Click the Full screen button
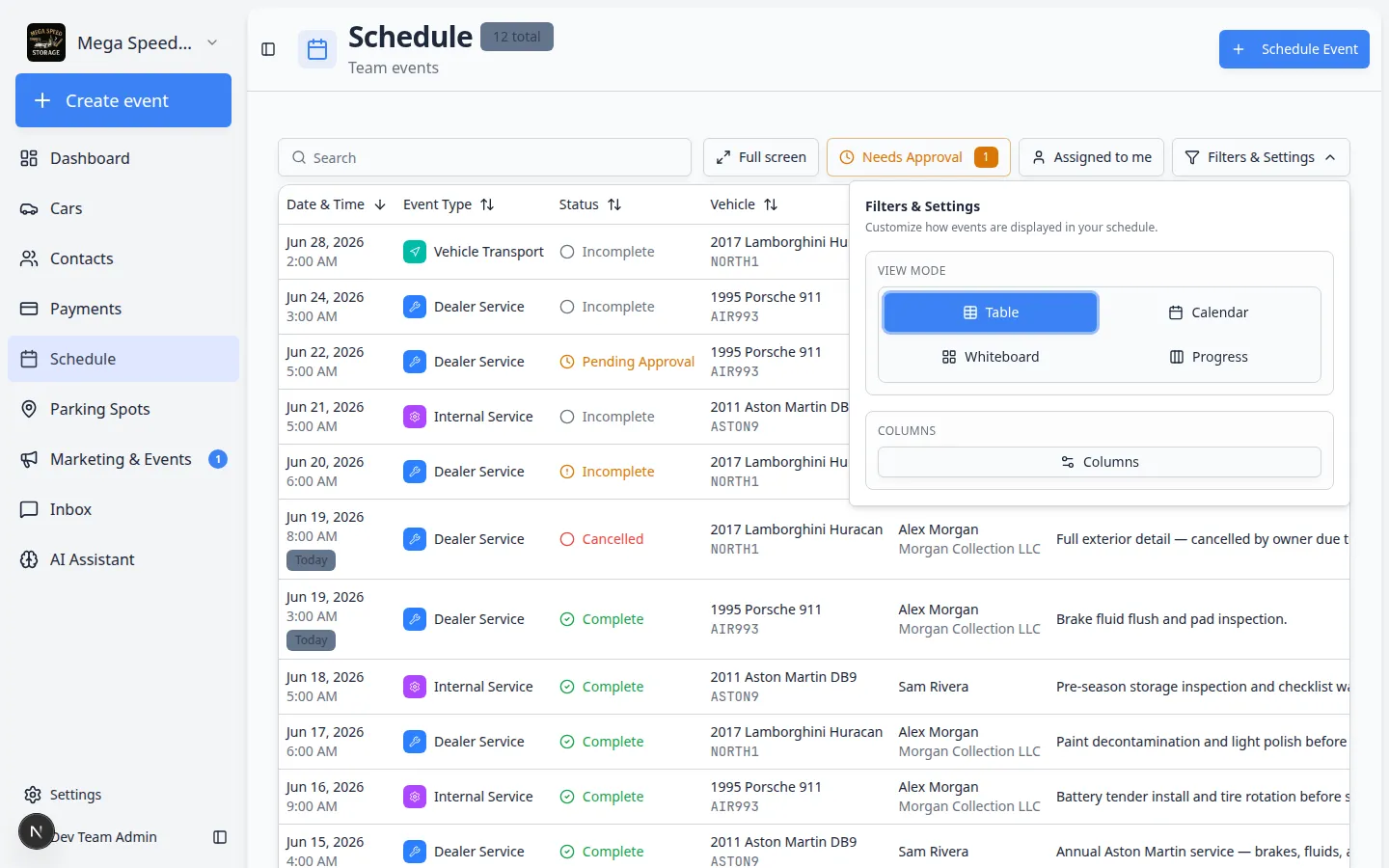 [x=761, y=157]
